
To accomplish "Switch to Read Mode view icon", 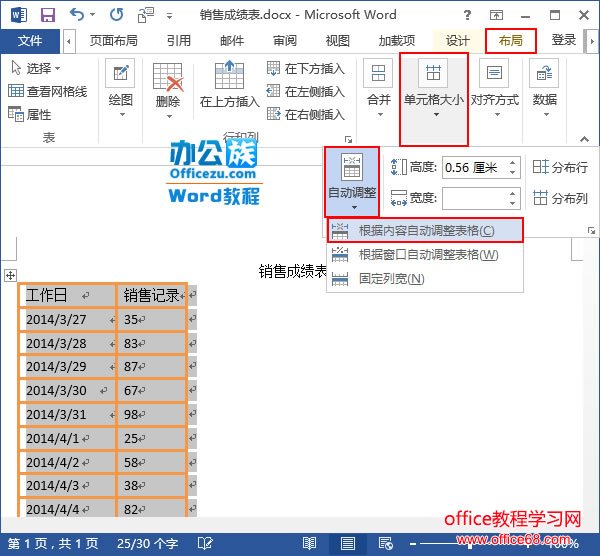I will [309, 543].
